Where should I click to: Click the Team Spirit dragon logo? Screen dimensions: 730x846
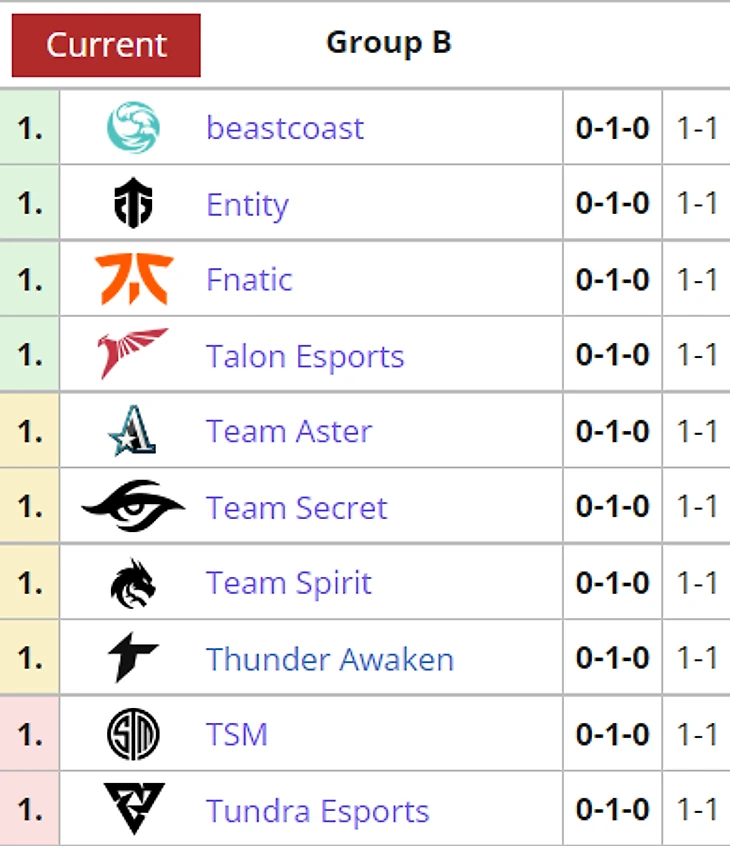coord(133,583)
